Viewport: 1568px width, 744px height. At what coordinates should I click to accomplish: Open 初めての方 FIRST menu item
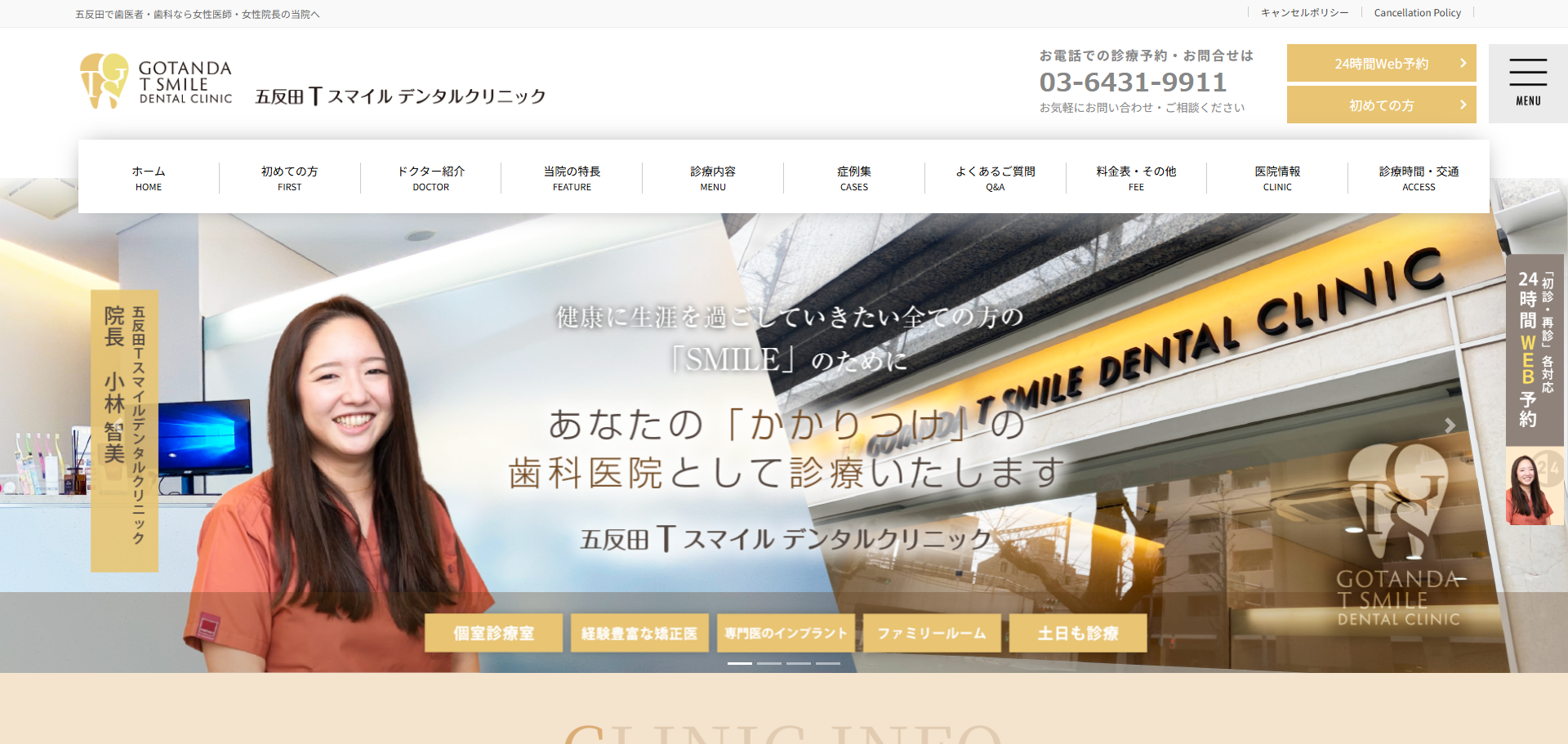coord(290,178)
